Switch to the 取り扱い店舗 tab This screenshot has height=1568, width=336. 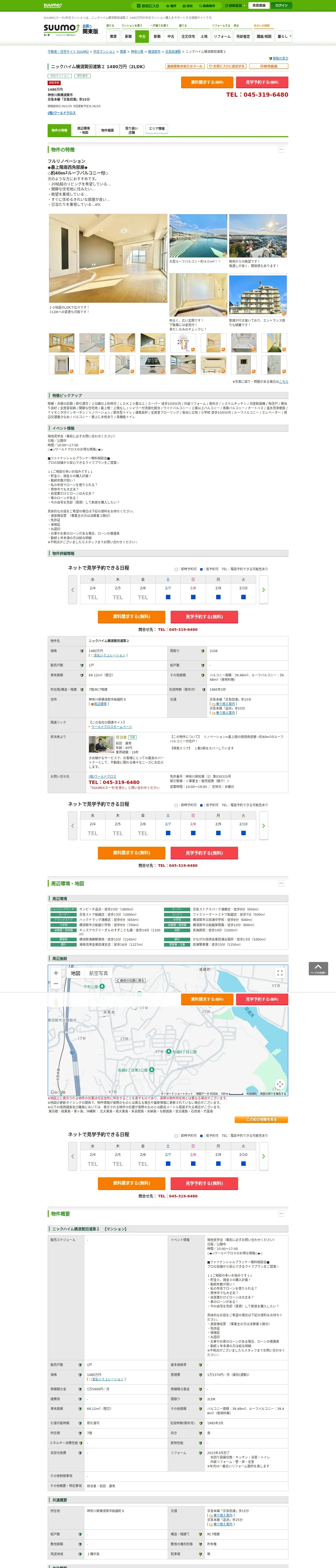[132, 130]
